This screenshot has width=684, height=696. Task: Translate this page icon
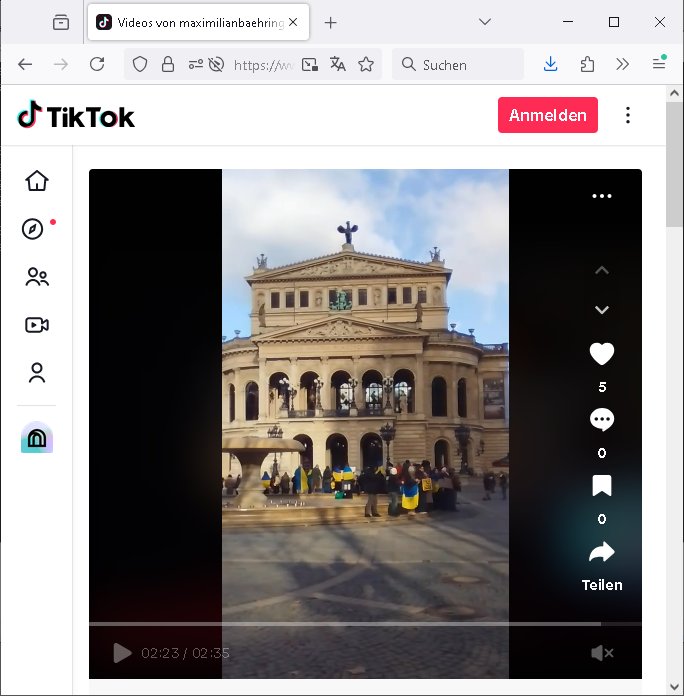[x=337, y=64]
